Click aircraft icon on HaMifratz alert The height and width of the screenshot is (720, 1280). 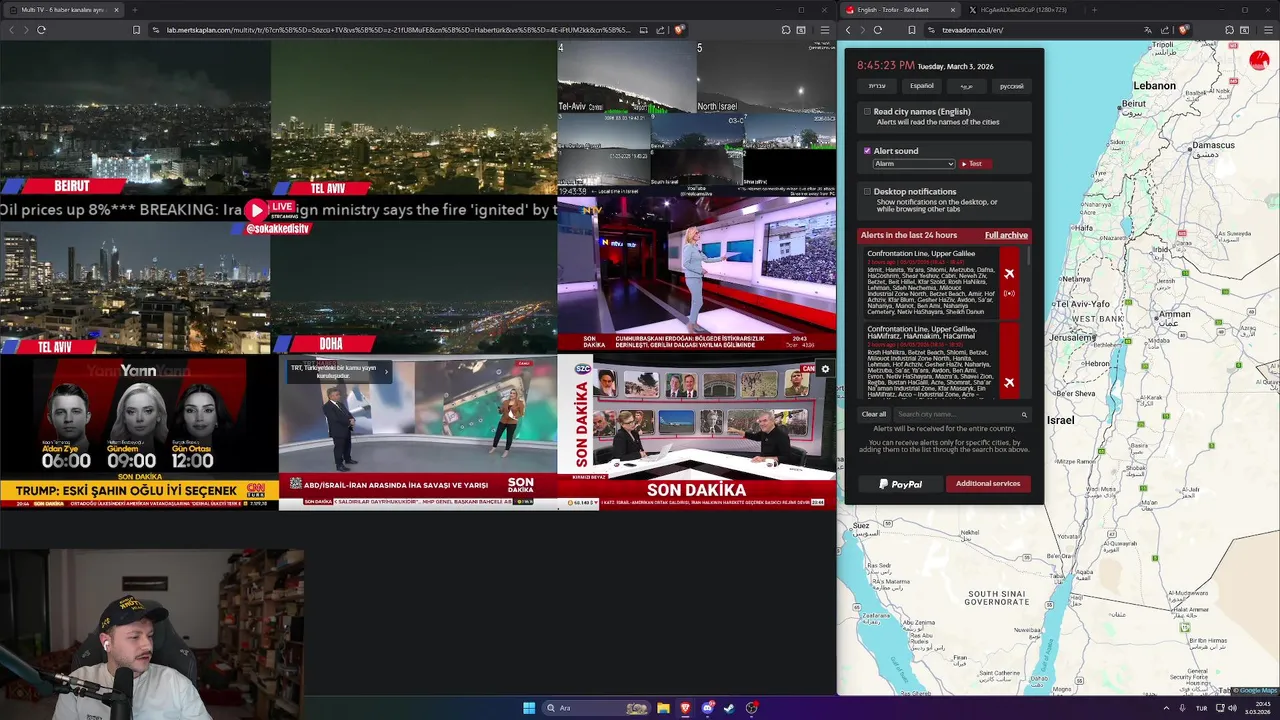(1009, 382)
